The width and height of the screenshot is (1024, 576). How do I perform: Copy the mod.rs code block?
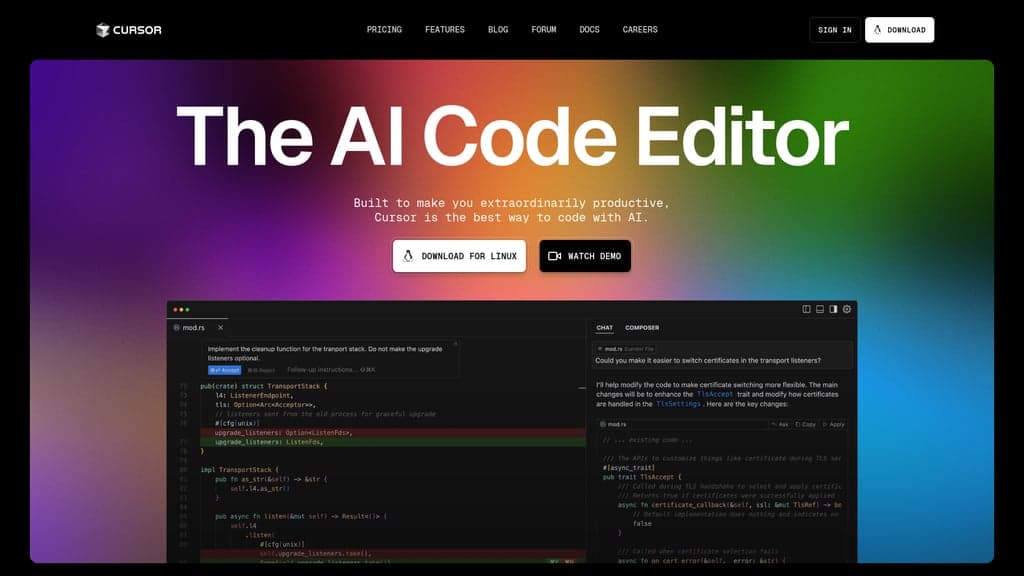click(805, 424)
